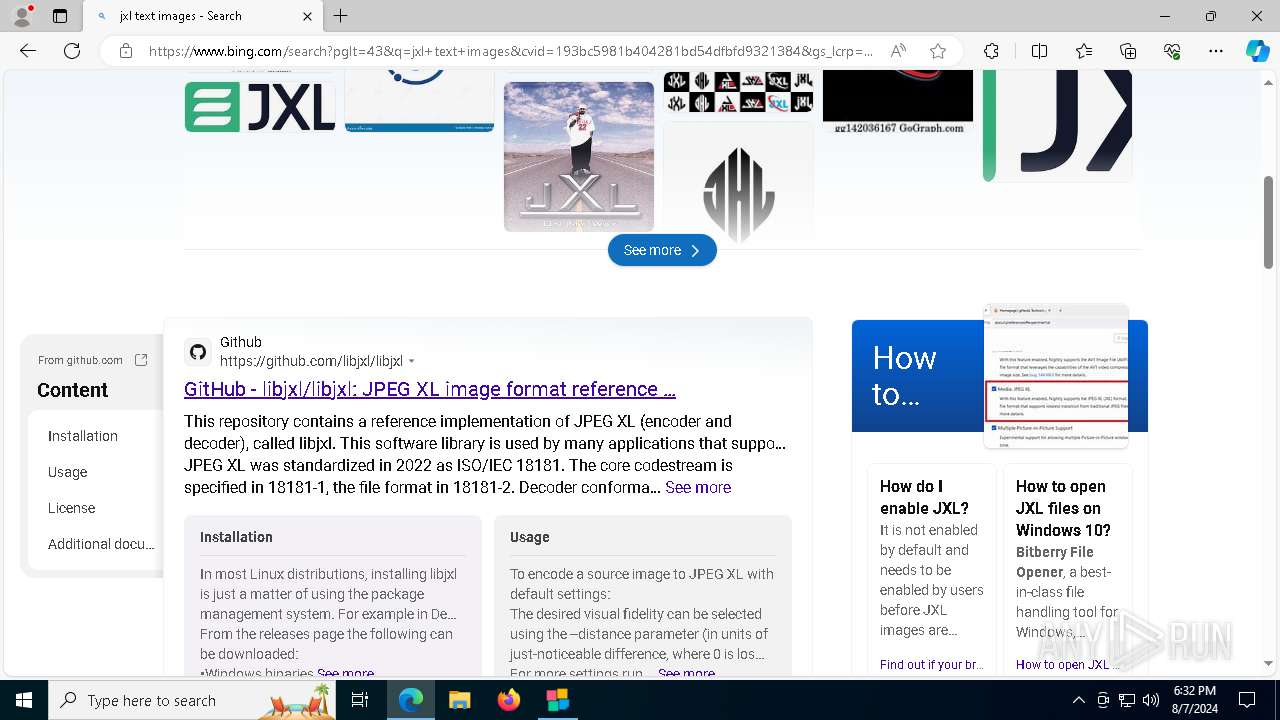Open See more in Installation card
Screen dimensions: 1280x720
(x=345, y=673)
